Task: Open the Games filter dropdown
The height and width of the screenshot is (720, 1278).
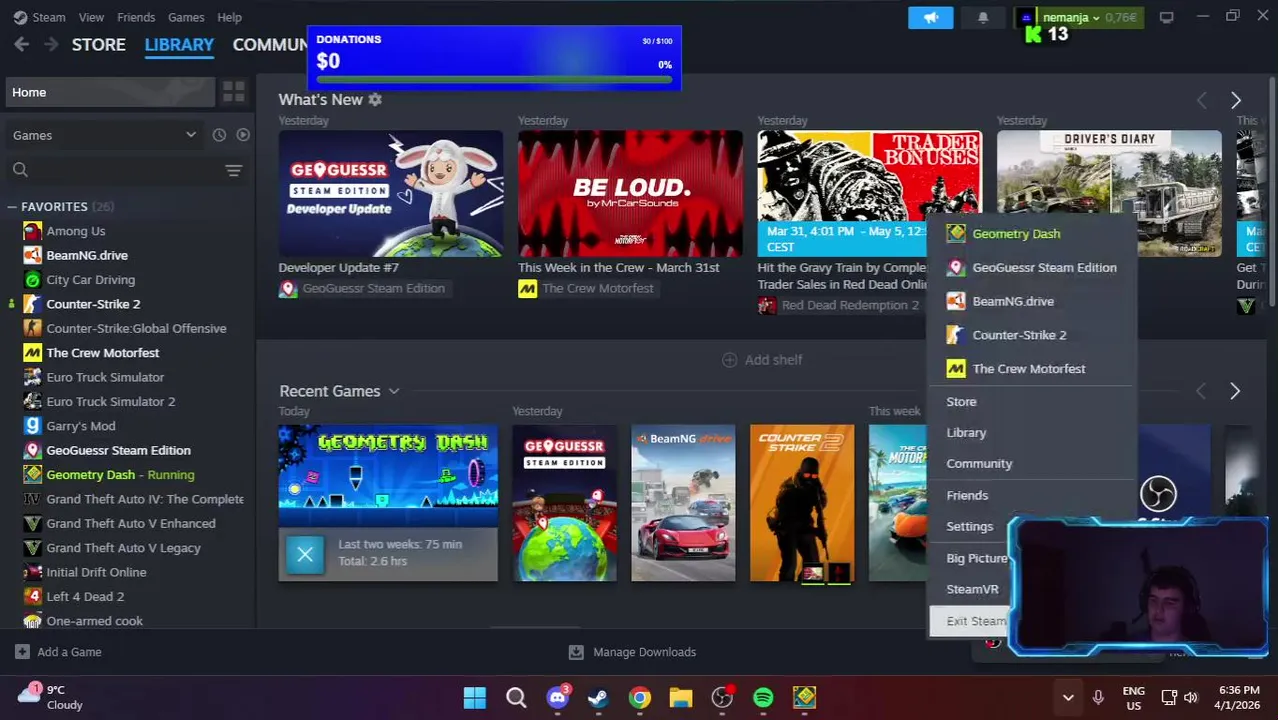Action: [104, 135]
